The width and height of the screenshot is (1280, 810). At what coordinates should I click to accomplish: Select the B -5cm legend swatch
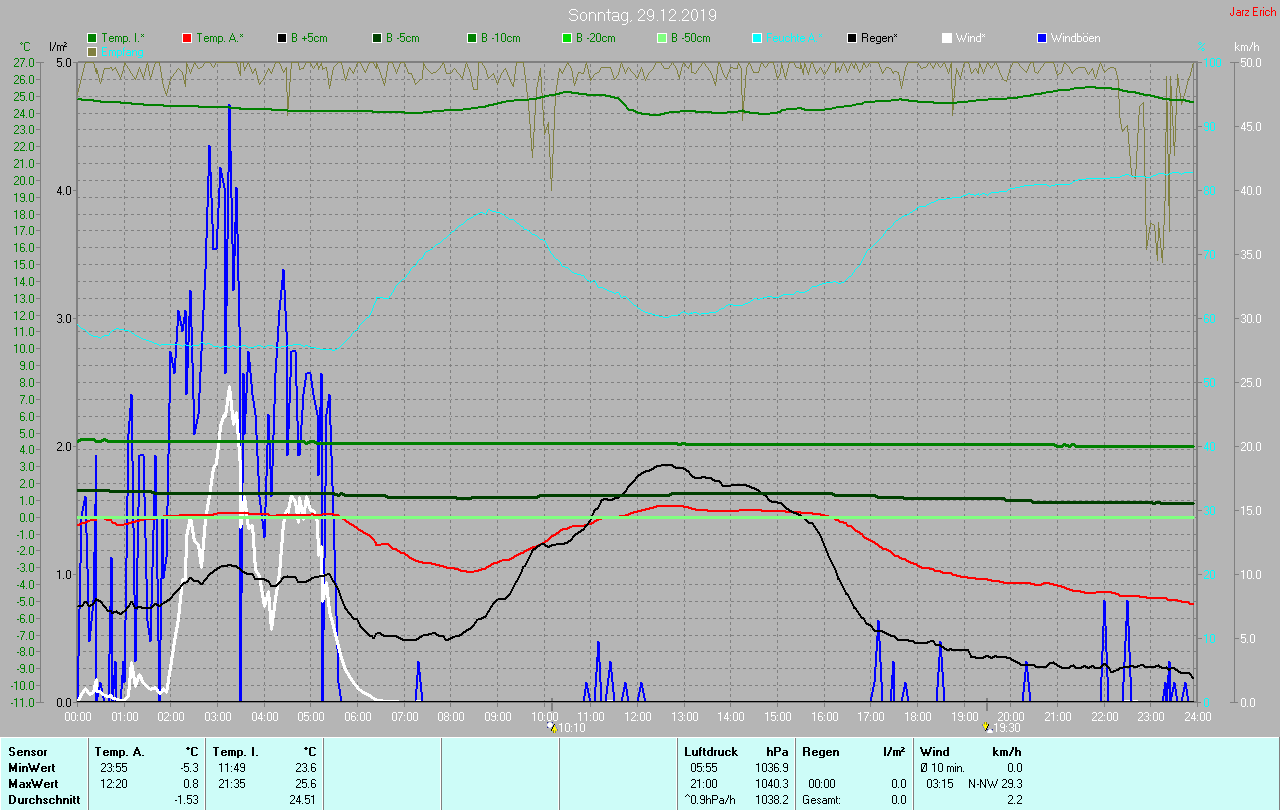(x=377, y=38)
